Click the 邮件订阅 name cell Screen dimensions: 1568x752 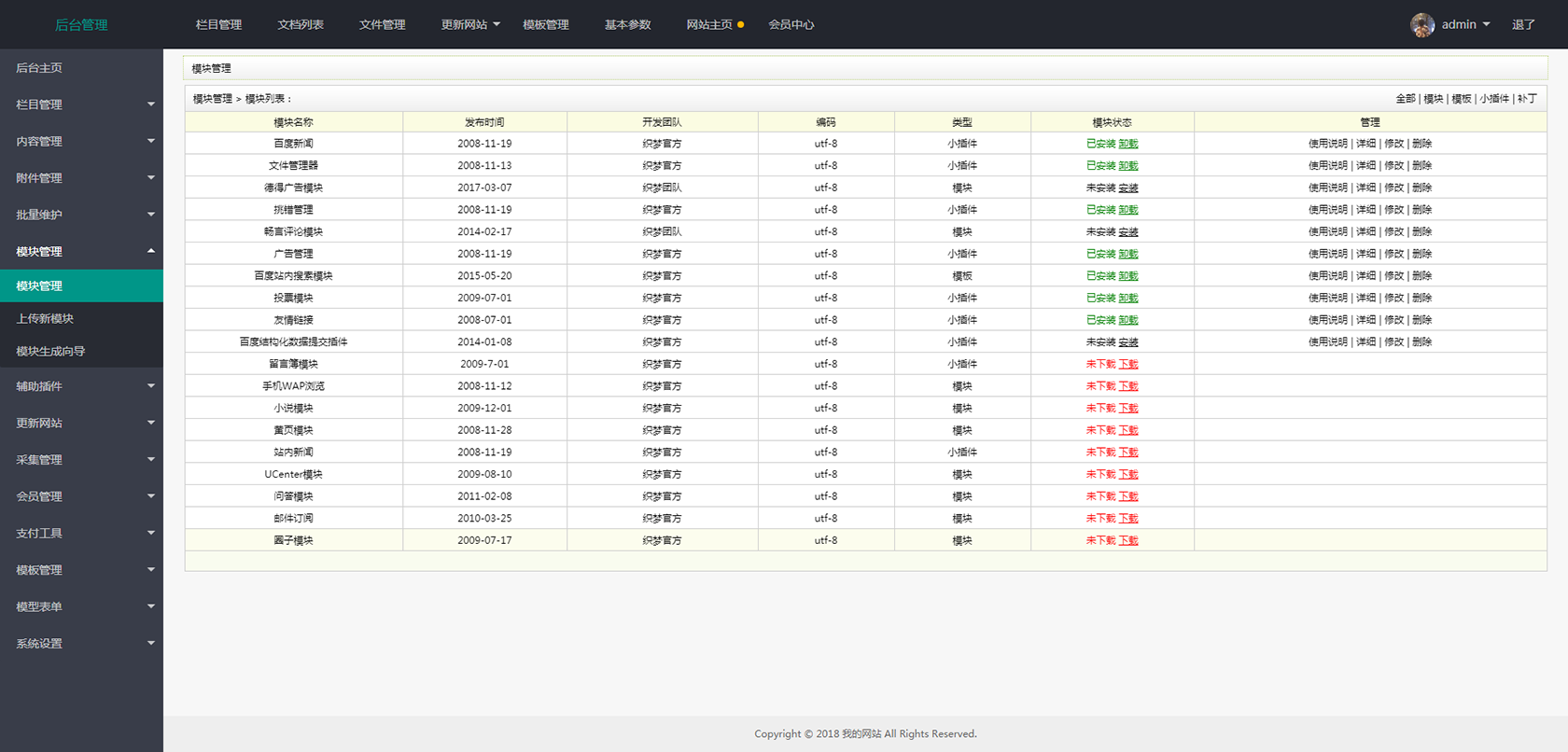(x=293, y=519)
